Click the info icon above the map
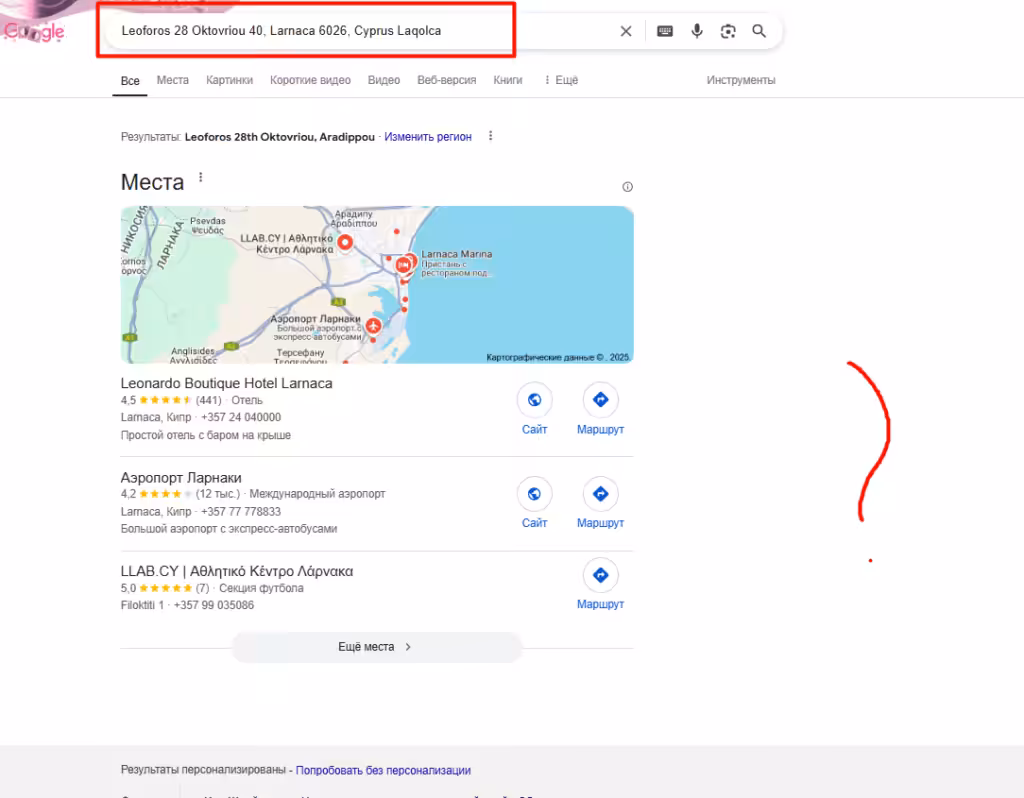The width and height of the screenshot is (1024, 798). point(627,187)
